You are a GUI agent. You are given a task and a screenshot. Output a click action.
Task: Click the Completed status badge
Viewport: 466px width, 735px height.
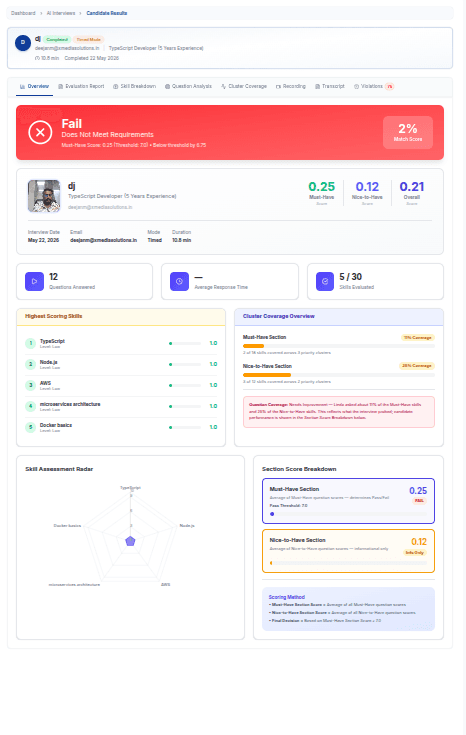(57, 39)
